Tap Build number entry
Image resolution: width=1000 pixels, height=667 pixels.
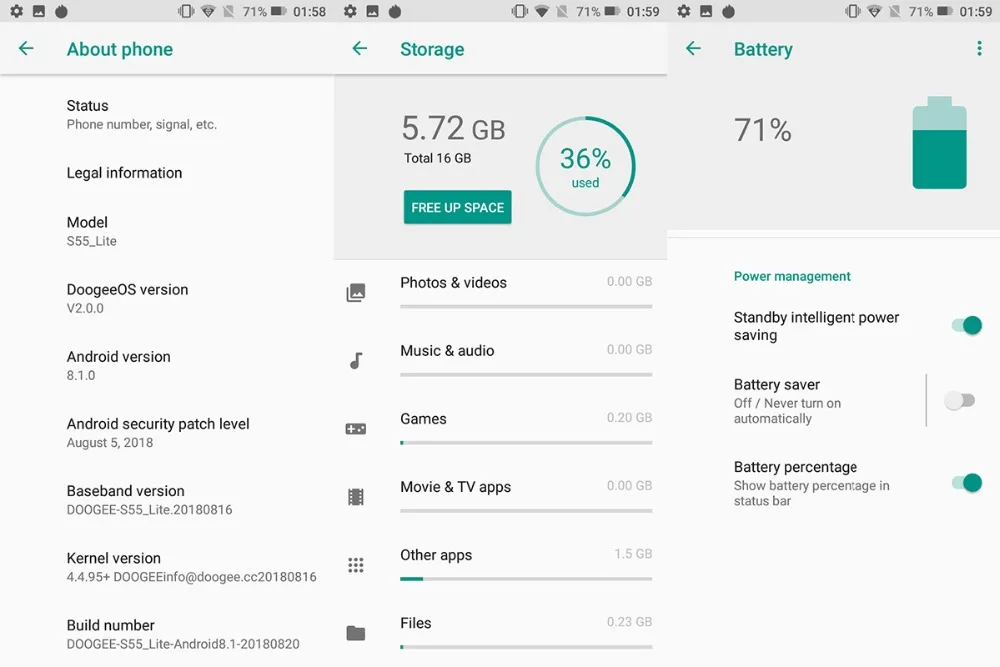point(183,634)
